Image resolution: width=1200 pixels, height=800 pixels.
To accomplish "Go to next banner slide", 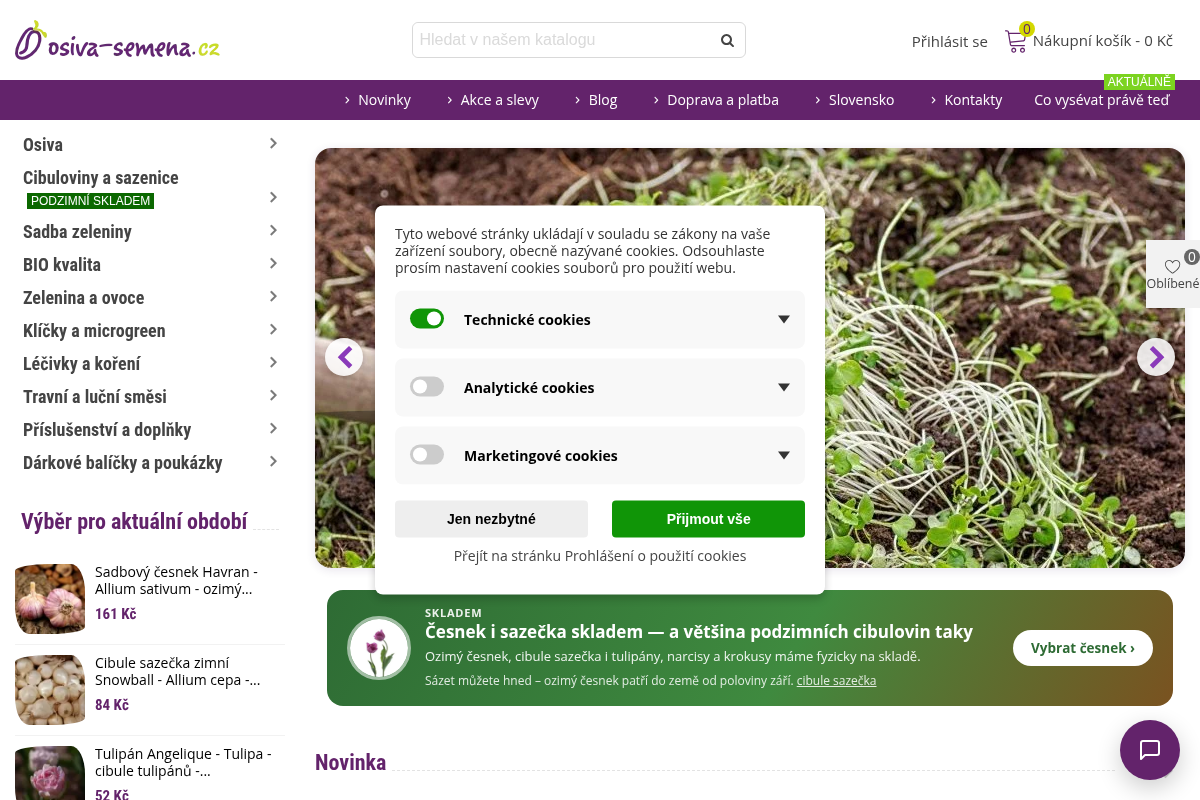I will [1156, 357].
